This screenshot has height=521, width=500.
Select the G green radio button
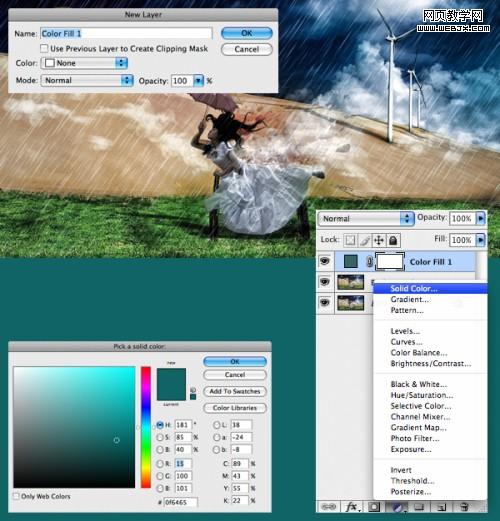pos(160,476)
